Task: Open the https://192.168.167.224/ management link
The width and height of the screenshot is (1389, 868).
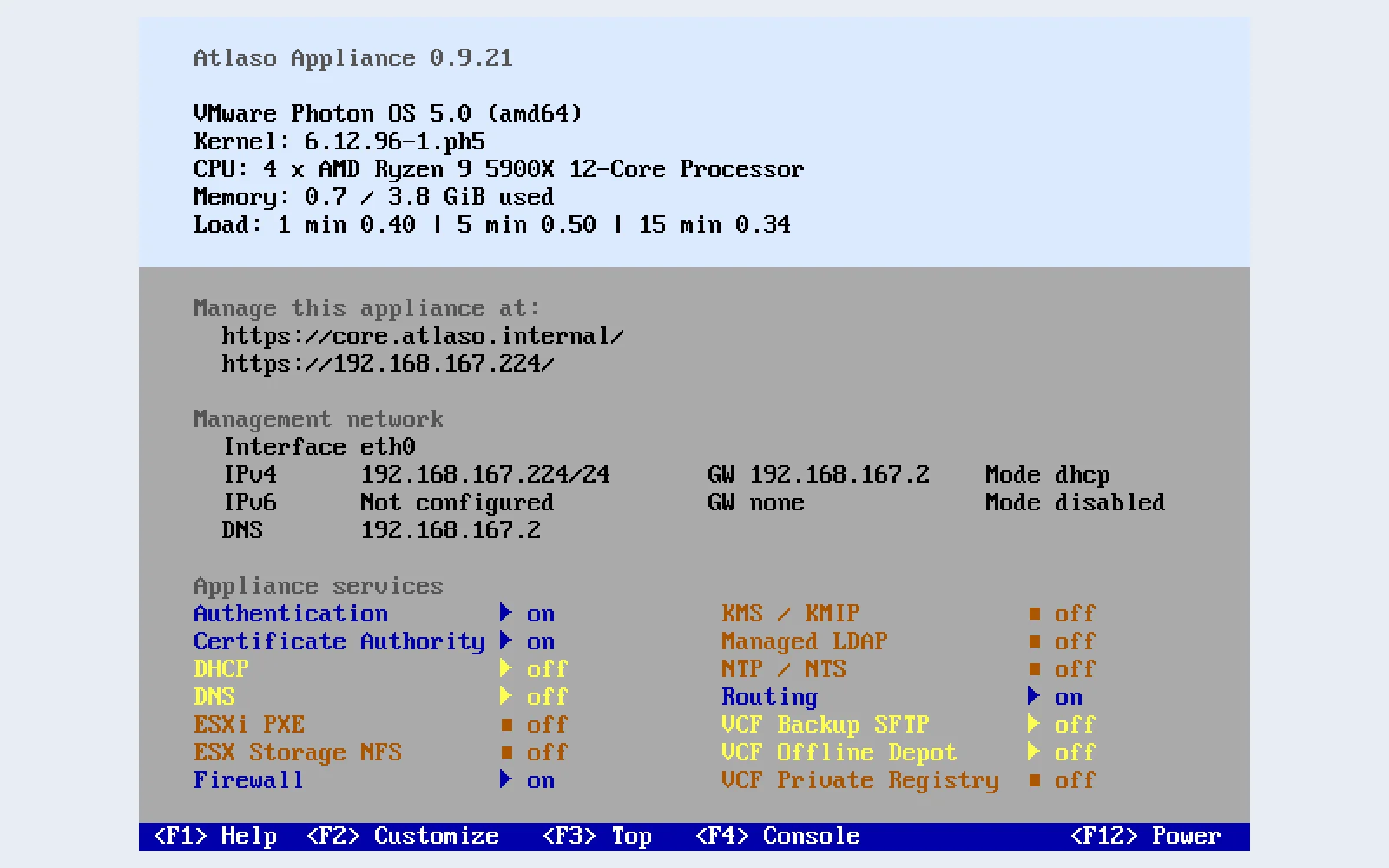Action: click(388, 364)
